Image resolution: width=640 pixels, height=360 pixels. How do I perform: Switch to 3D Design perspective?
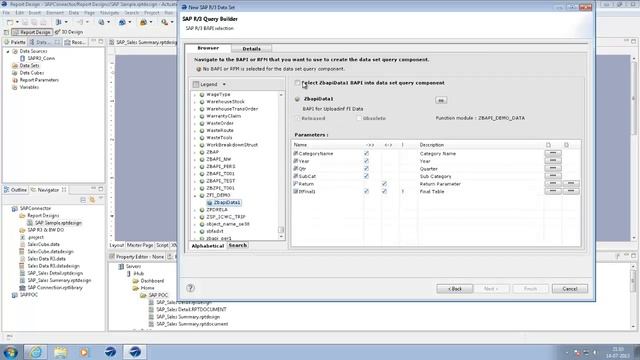tap(69, 32)
